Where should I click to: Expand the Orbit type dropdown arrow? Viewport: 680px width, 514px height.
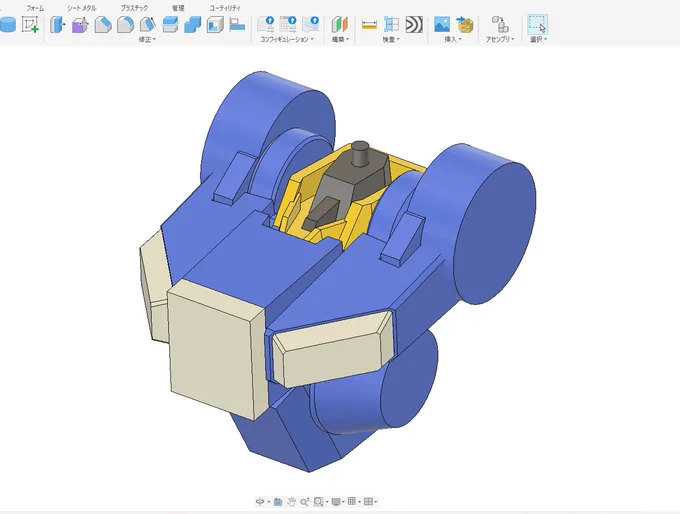pyautogui.click(x=268, y=502)
